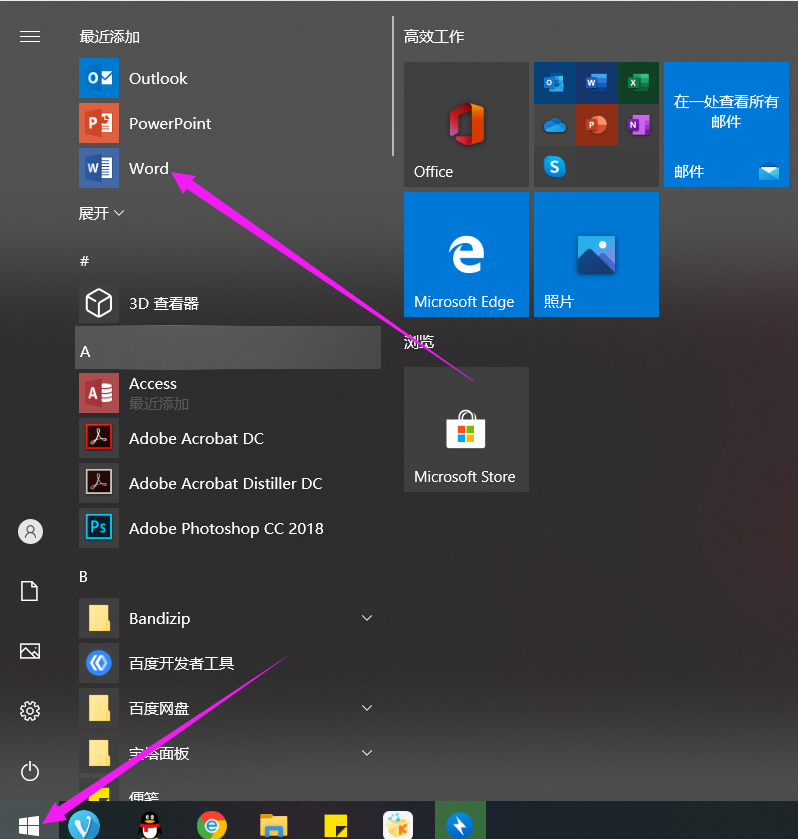
Task: Open the Pictures sidebar icon
Action: coord(29,651)
